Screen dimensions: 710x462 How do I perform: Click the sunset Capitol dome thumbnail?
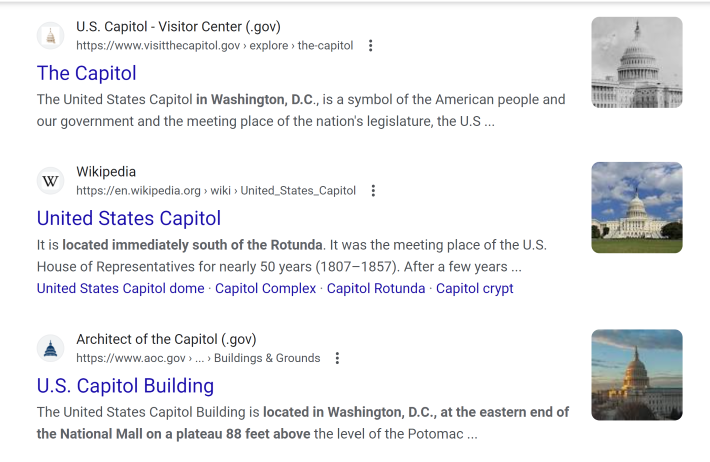[637, 375]
